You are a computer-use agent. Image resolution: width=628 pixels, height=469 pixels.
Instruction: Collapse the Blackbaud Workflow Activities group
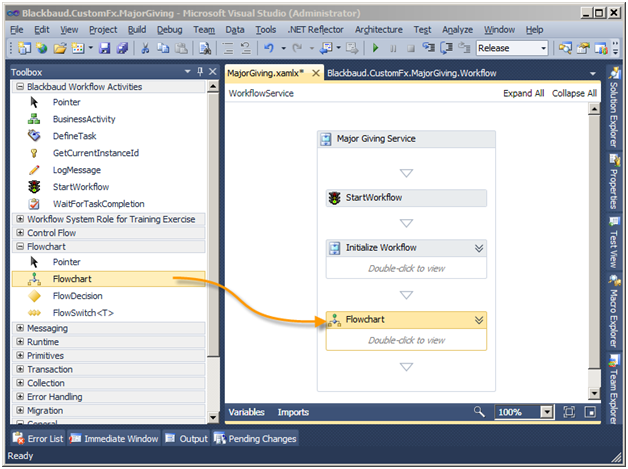[x=20, y=87]
